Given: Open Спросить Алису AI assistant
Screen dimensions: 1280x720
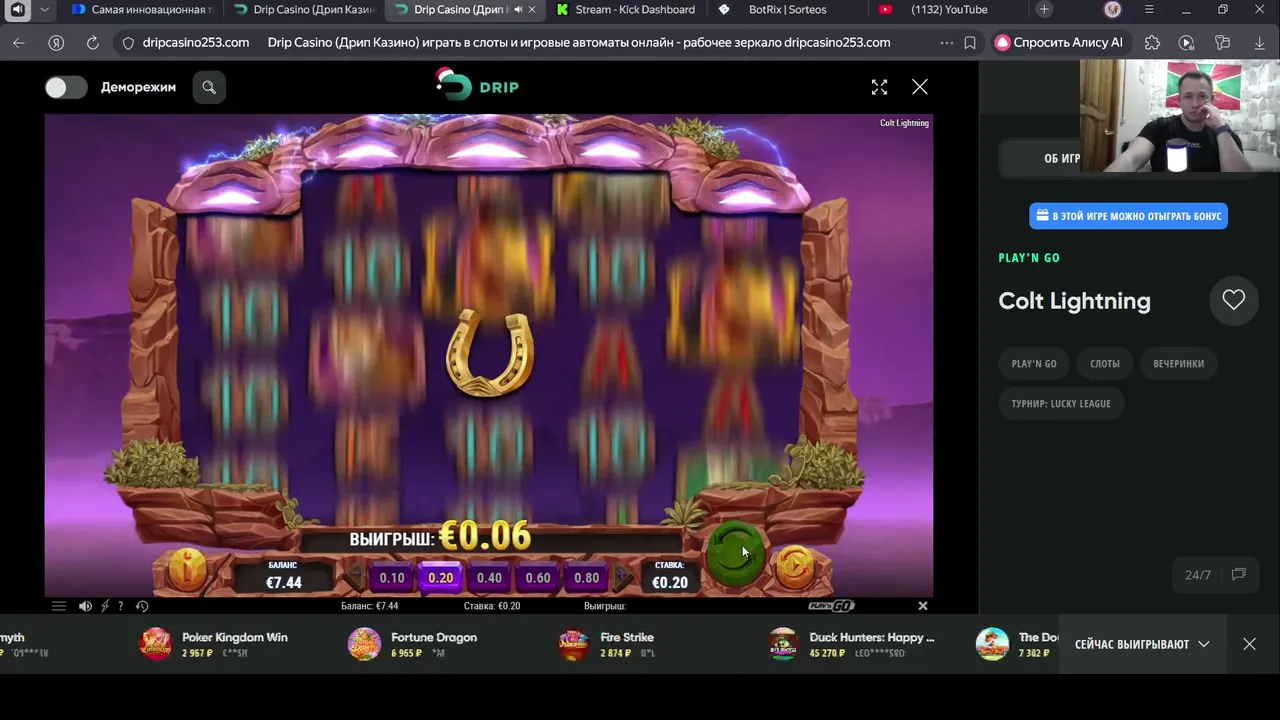Looking at the screenshot, I should click(x=1059, y=43).
